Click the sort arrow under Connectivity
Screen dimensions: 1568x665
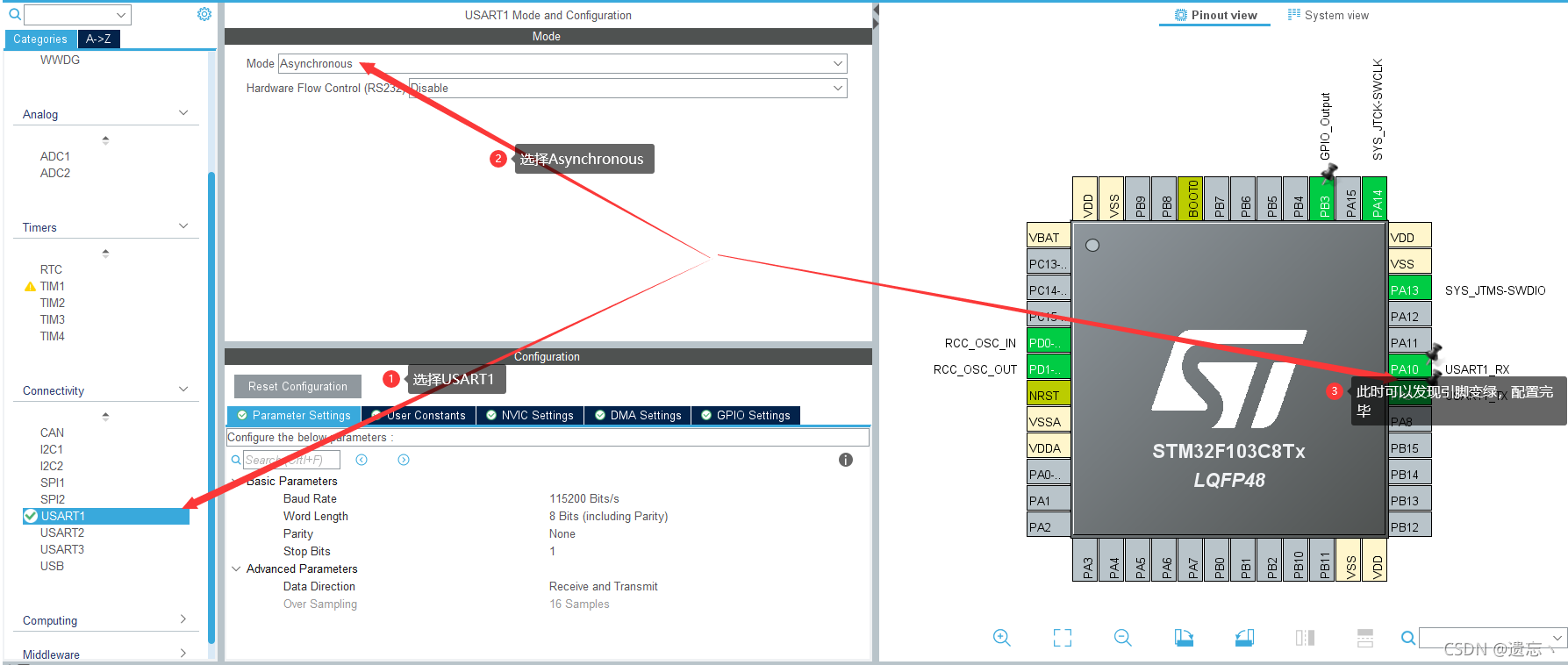point(105,416)
